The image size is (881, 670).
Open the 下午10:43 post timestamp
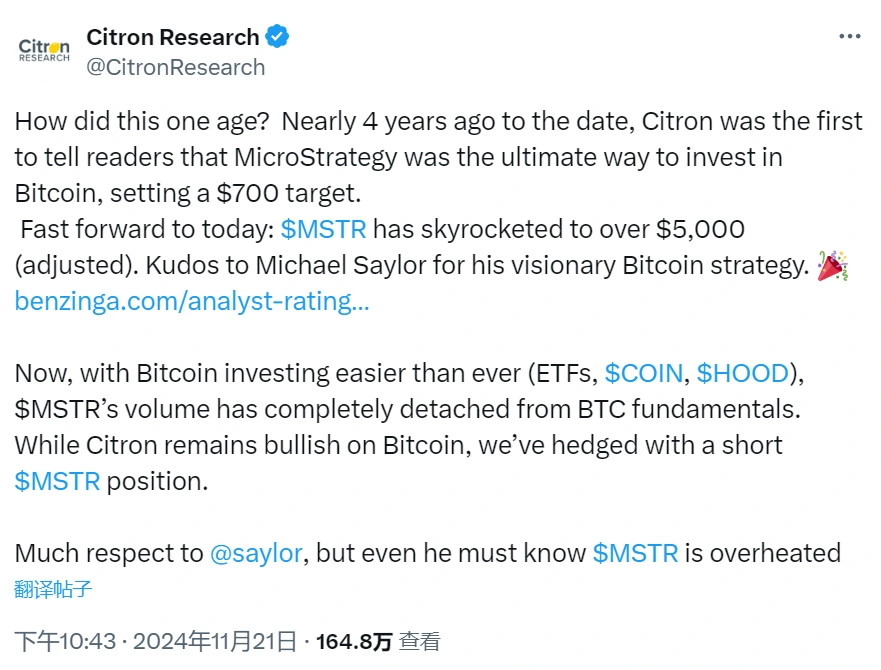[65, 641]
